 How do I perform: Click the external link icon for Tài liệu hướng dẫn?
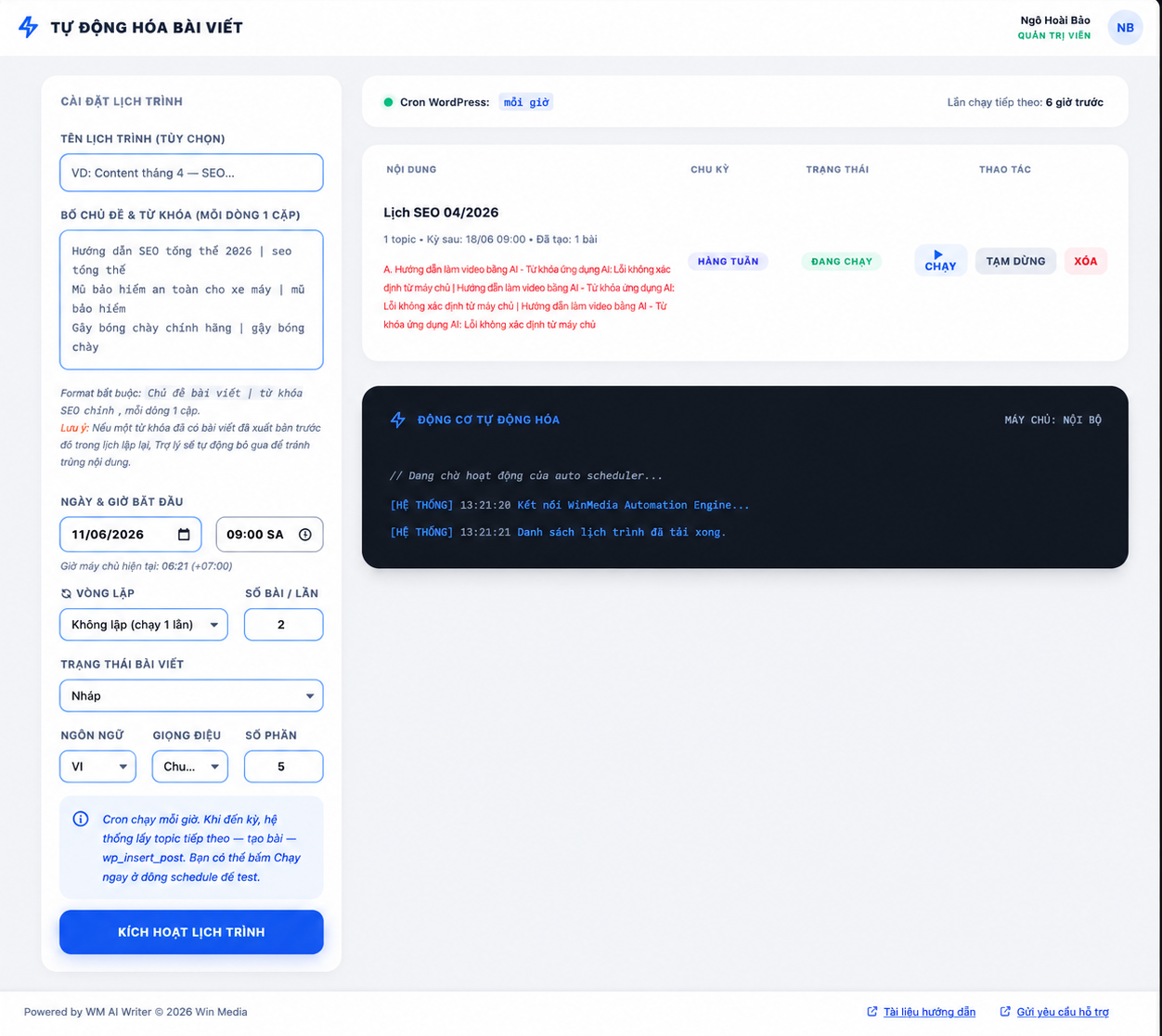[x=871, y=1012]
